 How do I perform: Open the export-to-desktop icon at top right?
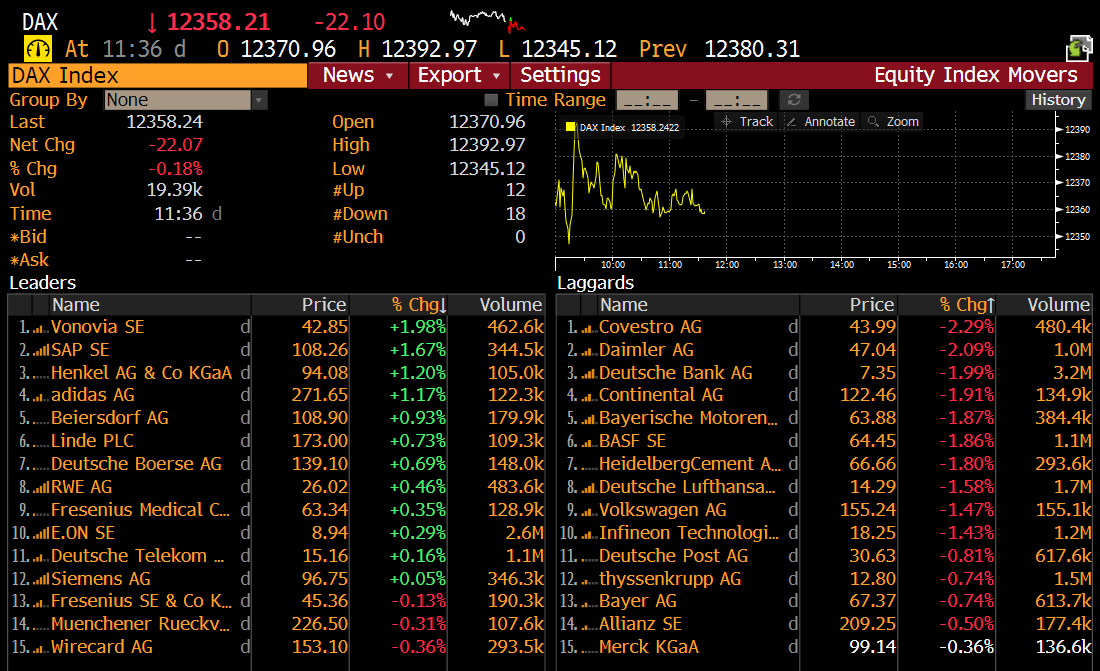1079,48
